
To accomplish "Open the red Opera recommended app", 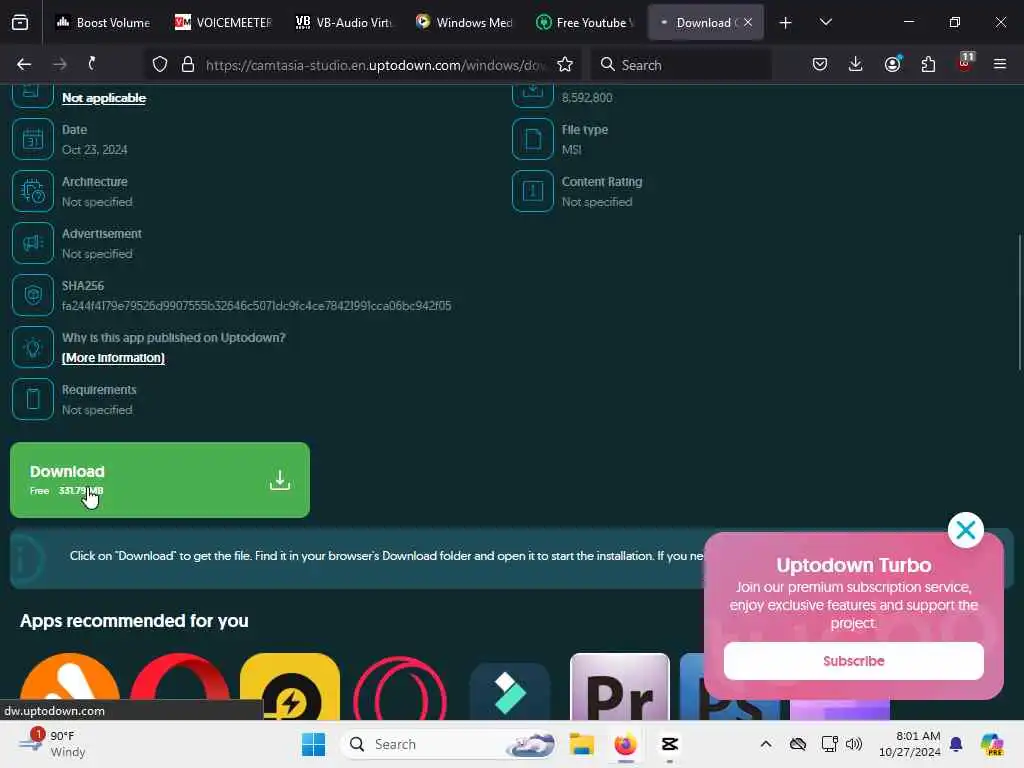I will click(x=180, y=686).
